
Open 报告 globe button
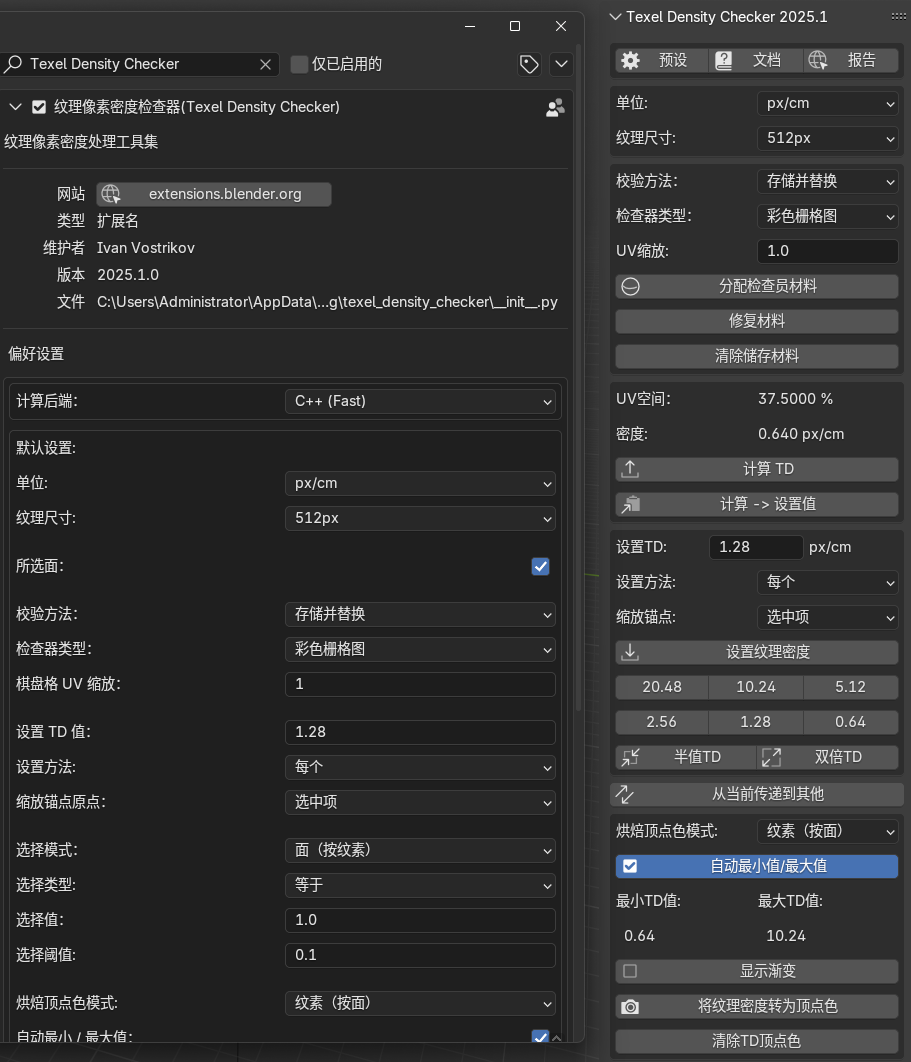[851, 60]
